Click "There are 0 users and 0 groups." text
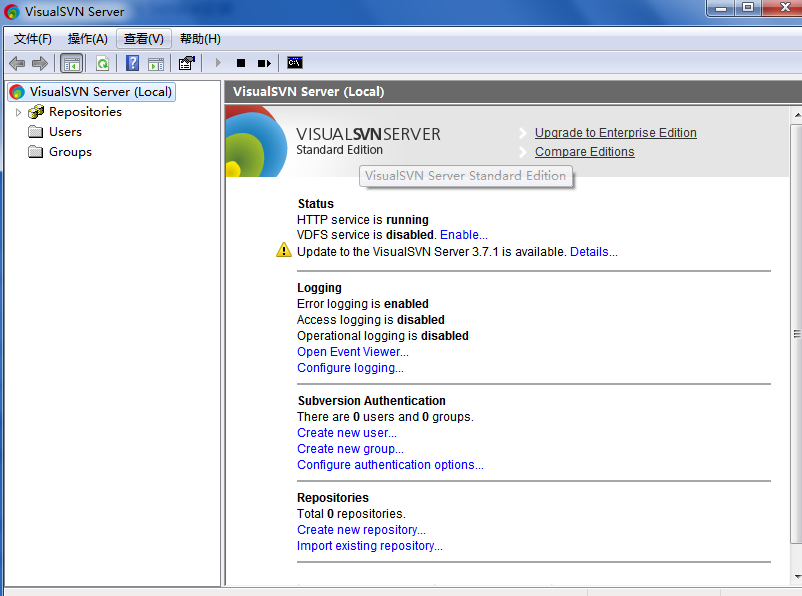The height and width of the screenshot is (596, 802). 385,417
